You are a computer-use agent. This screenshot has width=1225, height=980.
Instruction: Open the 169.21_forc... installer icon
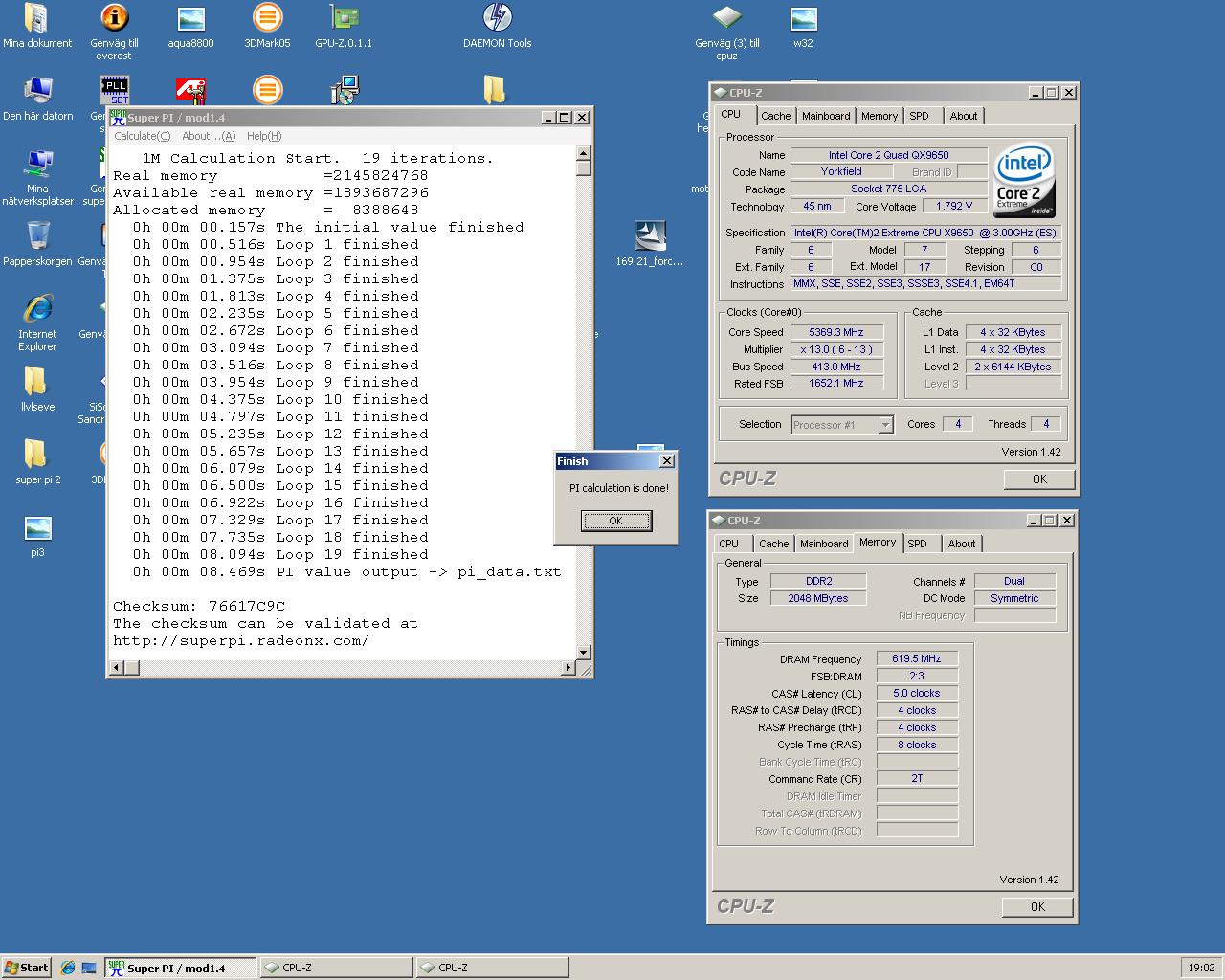650,244
